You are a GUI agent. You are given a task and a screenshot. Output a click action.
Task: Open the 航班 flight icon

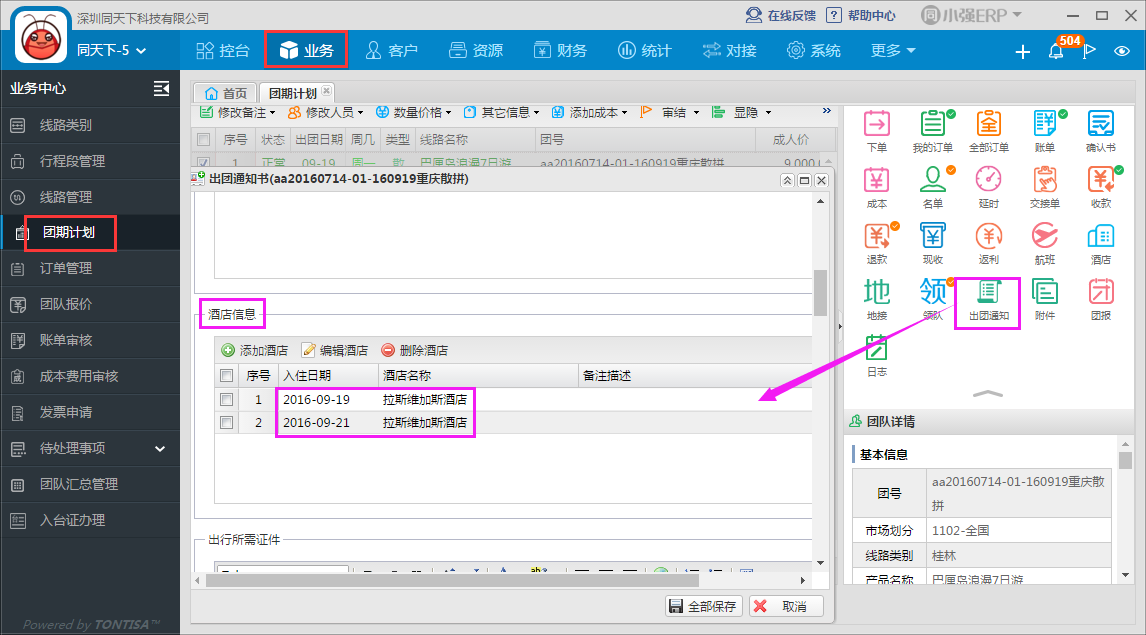(x=1045, y=244)
